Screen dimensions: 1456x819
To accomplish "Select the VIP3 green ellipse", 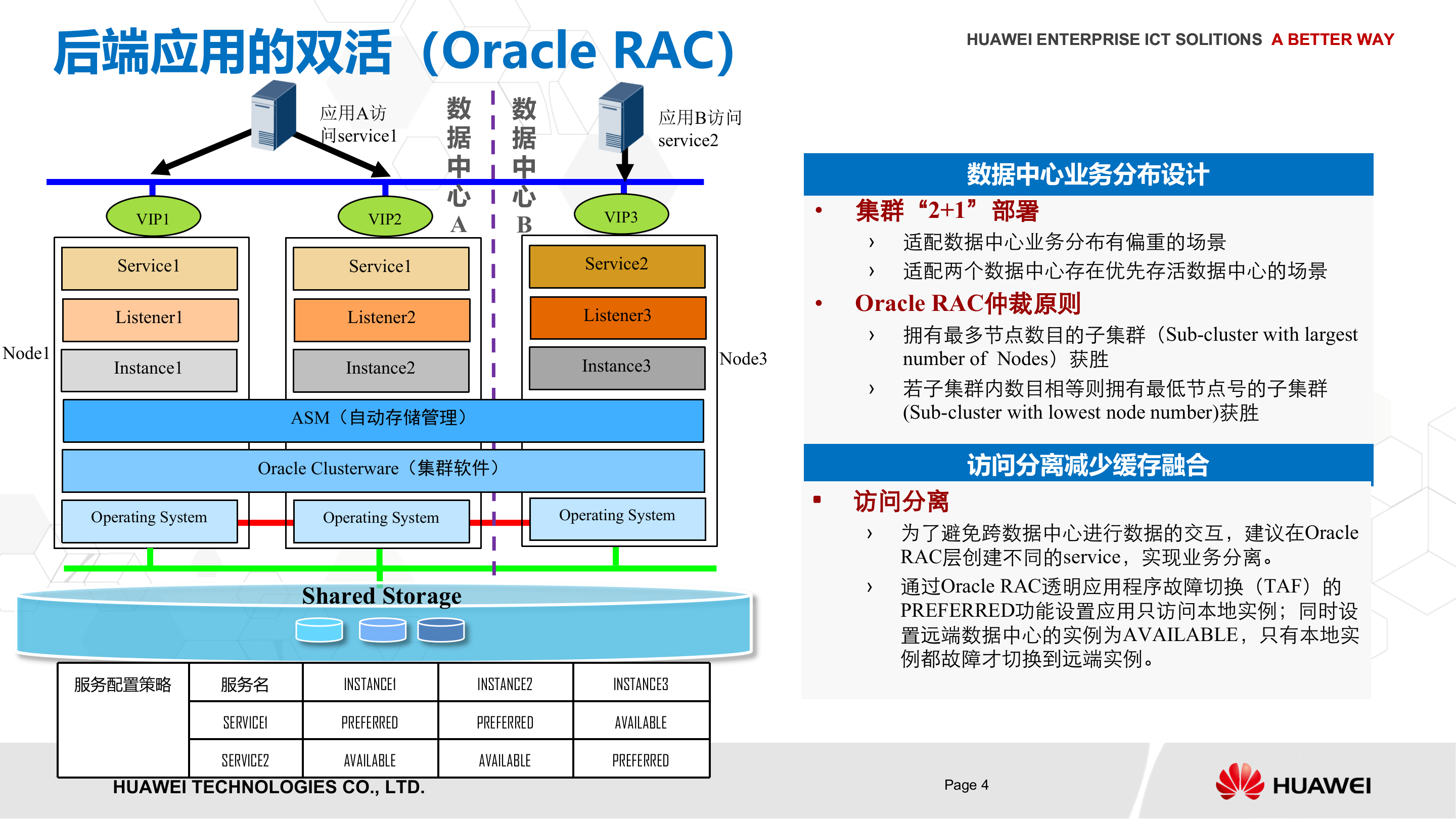I will click(x=621, y=215).
